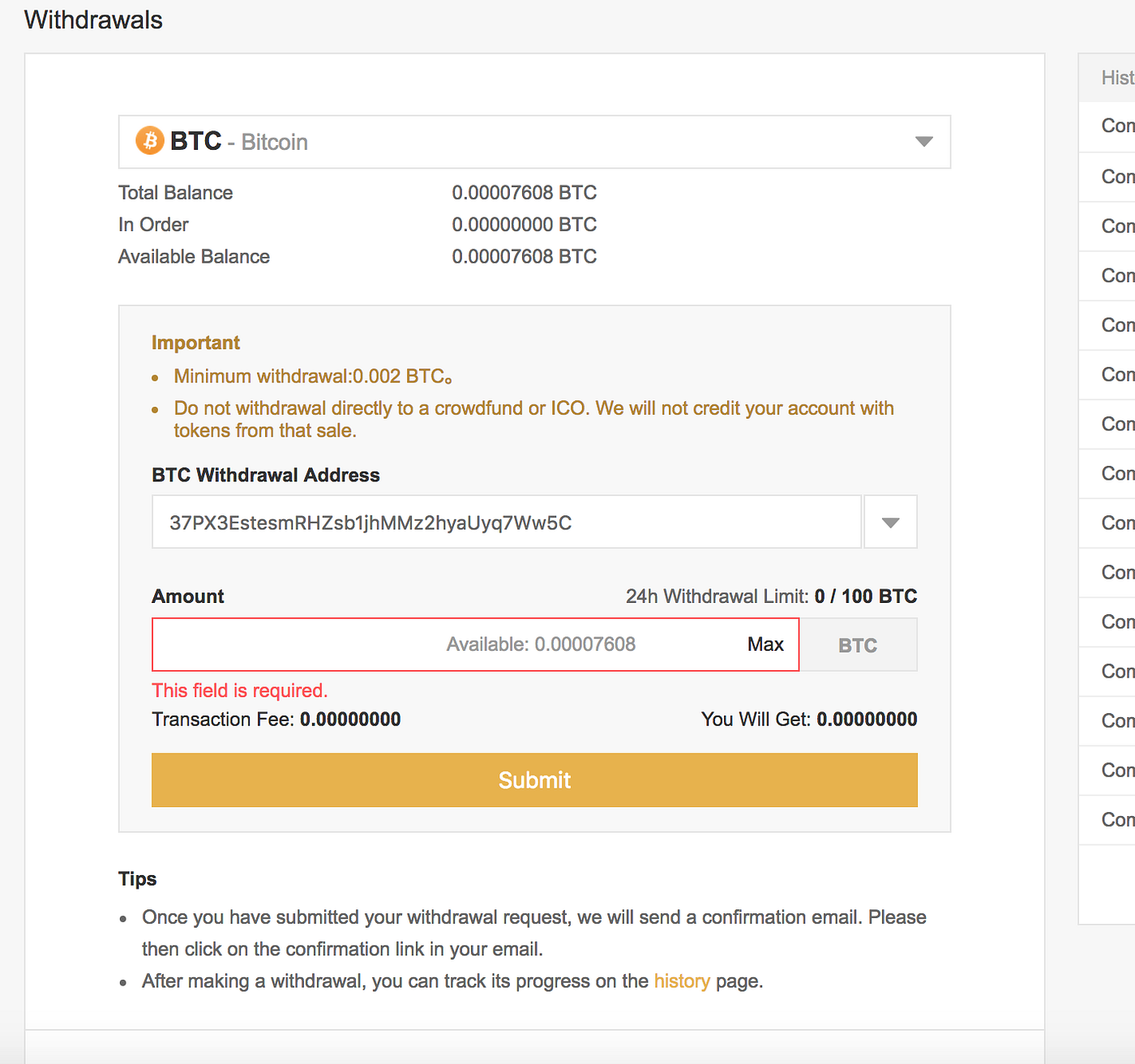Screen dimensions: 1135x1064
Task: Select the Available Balance value
Action: click(524, 256)
